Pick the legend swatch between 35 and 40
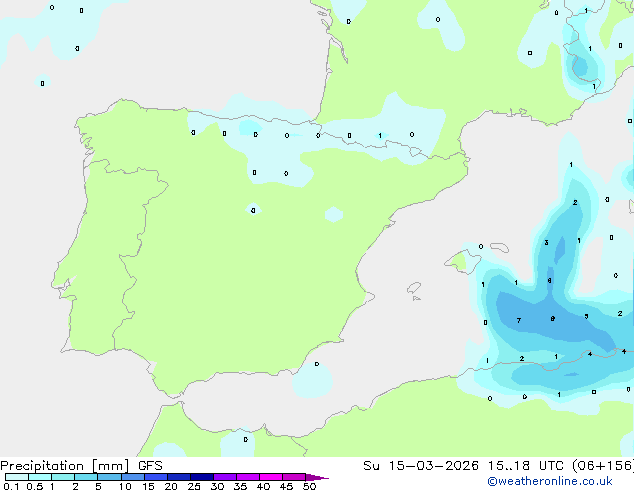Viewport: 634px width, 490px height. pyautogui.click(x=247, y=477)
